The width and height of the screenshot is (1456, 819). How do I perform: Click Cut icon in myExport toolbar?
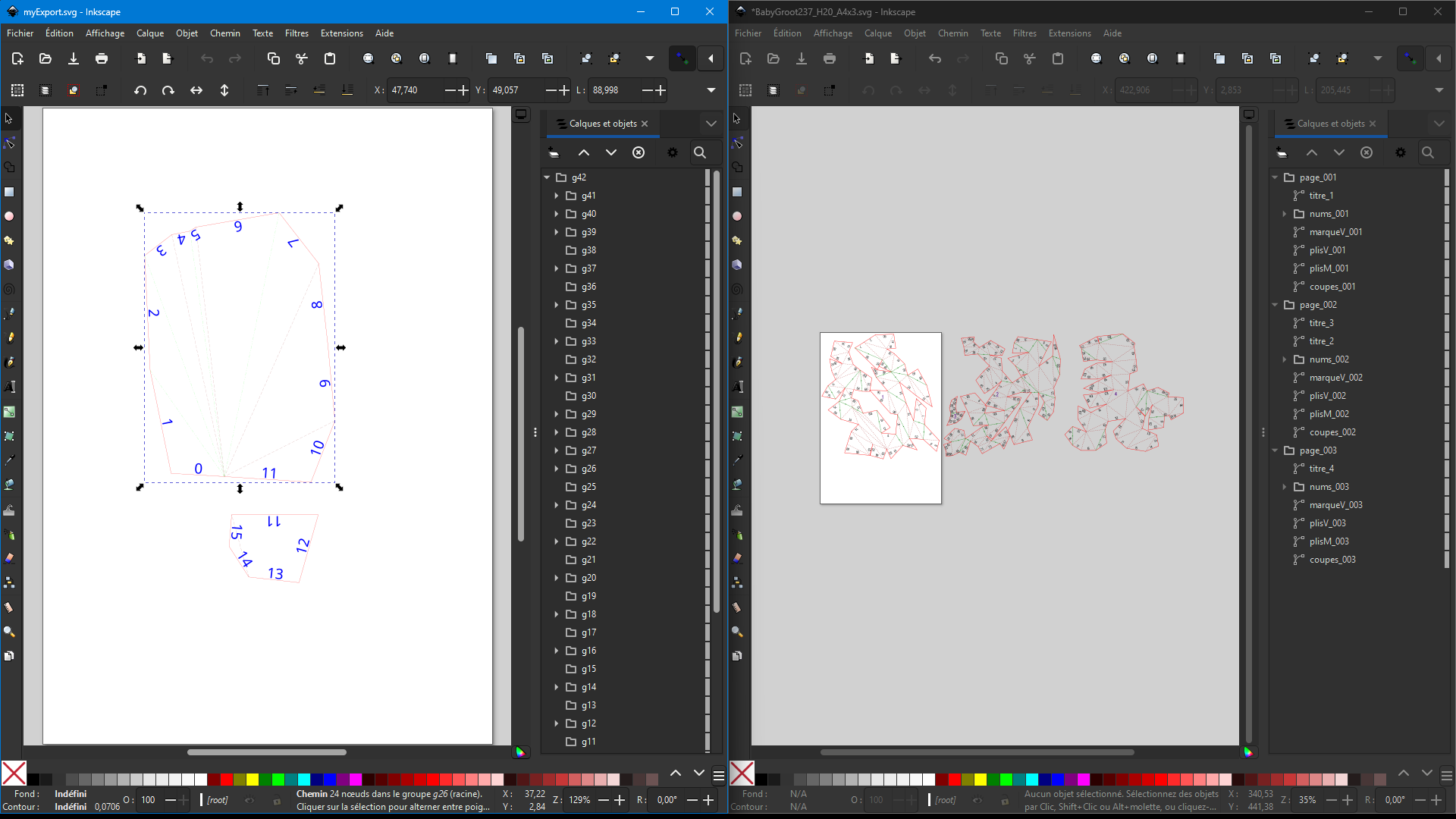click(302, 58)
